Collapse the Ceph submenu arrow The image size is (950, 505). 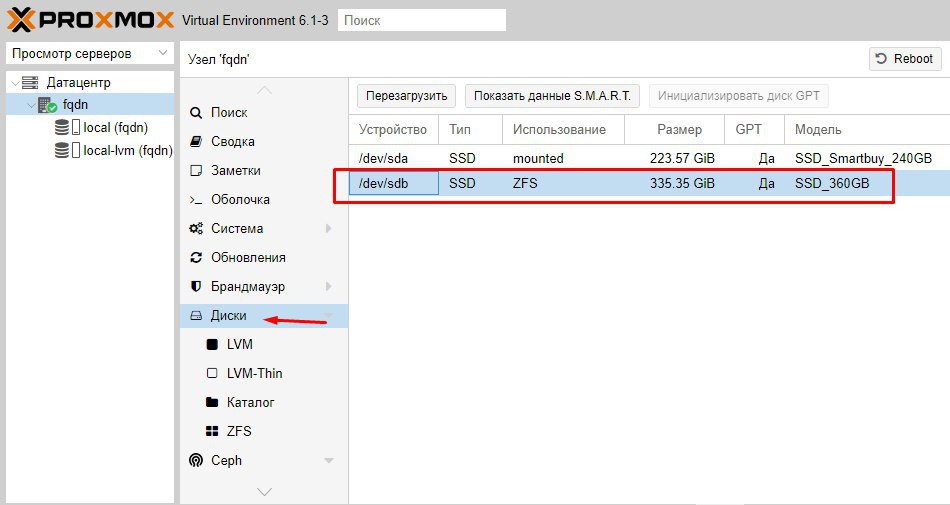[328, 461]
